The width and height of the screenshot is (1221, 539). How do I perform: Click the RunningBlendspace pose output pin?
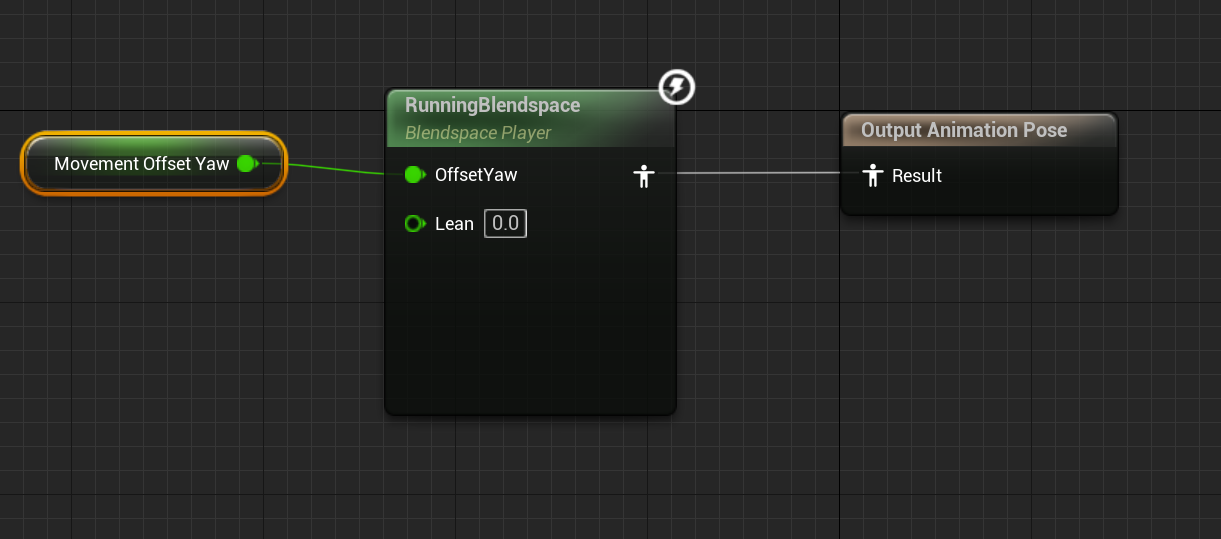(644, 177)
